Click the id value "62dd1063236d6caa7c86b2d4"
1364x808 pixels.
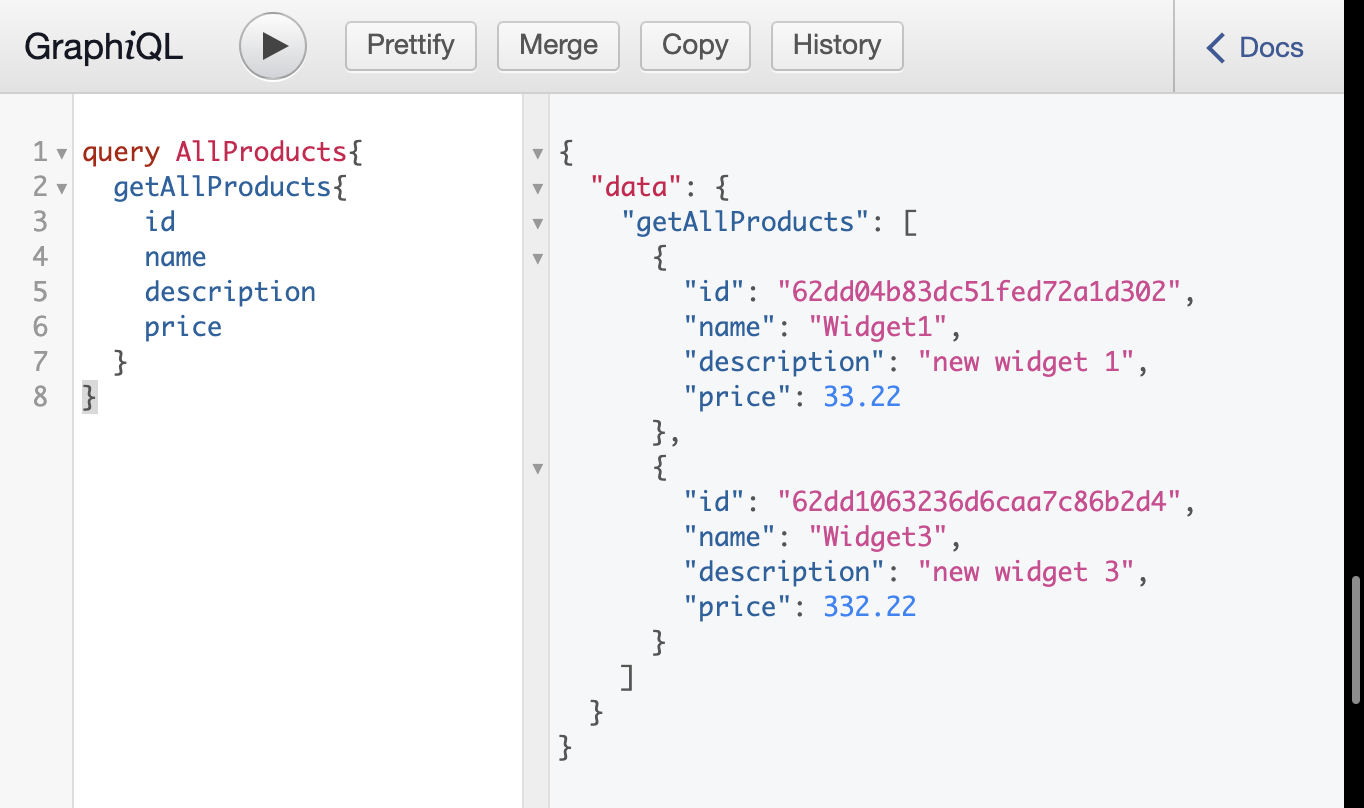click(x=979, y=502)
